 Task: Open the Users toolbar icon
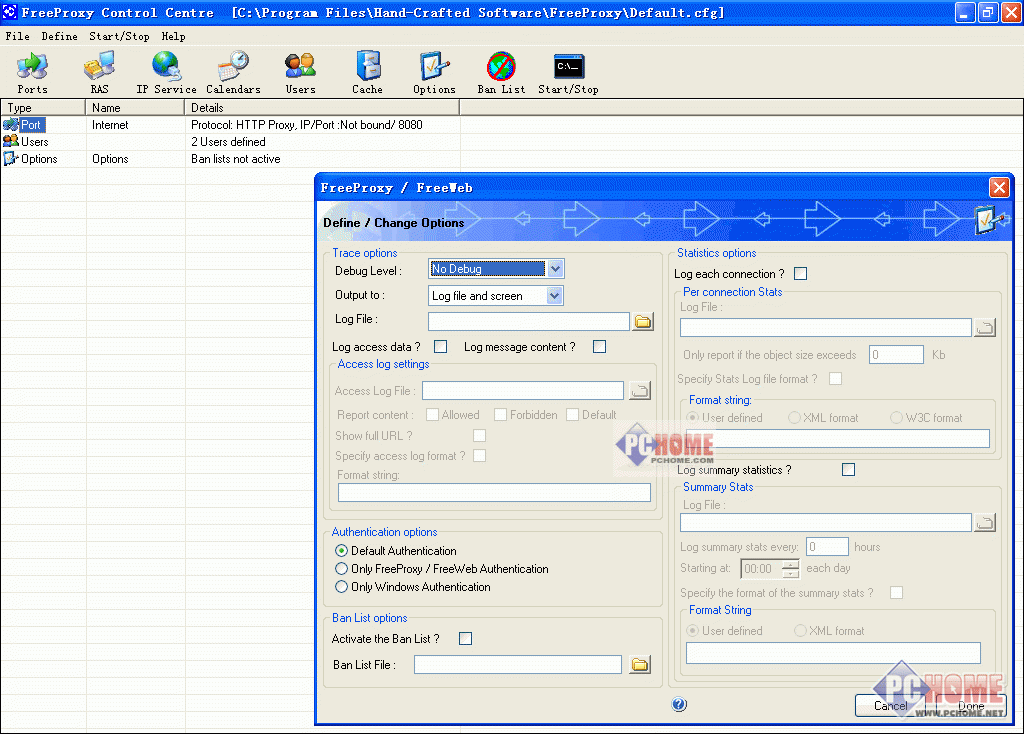click(x=300, y=72)
